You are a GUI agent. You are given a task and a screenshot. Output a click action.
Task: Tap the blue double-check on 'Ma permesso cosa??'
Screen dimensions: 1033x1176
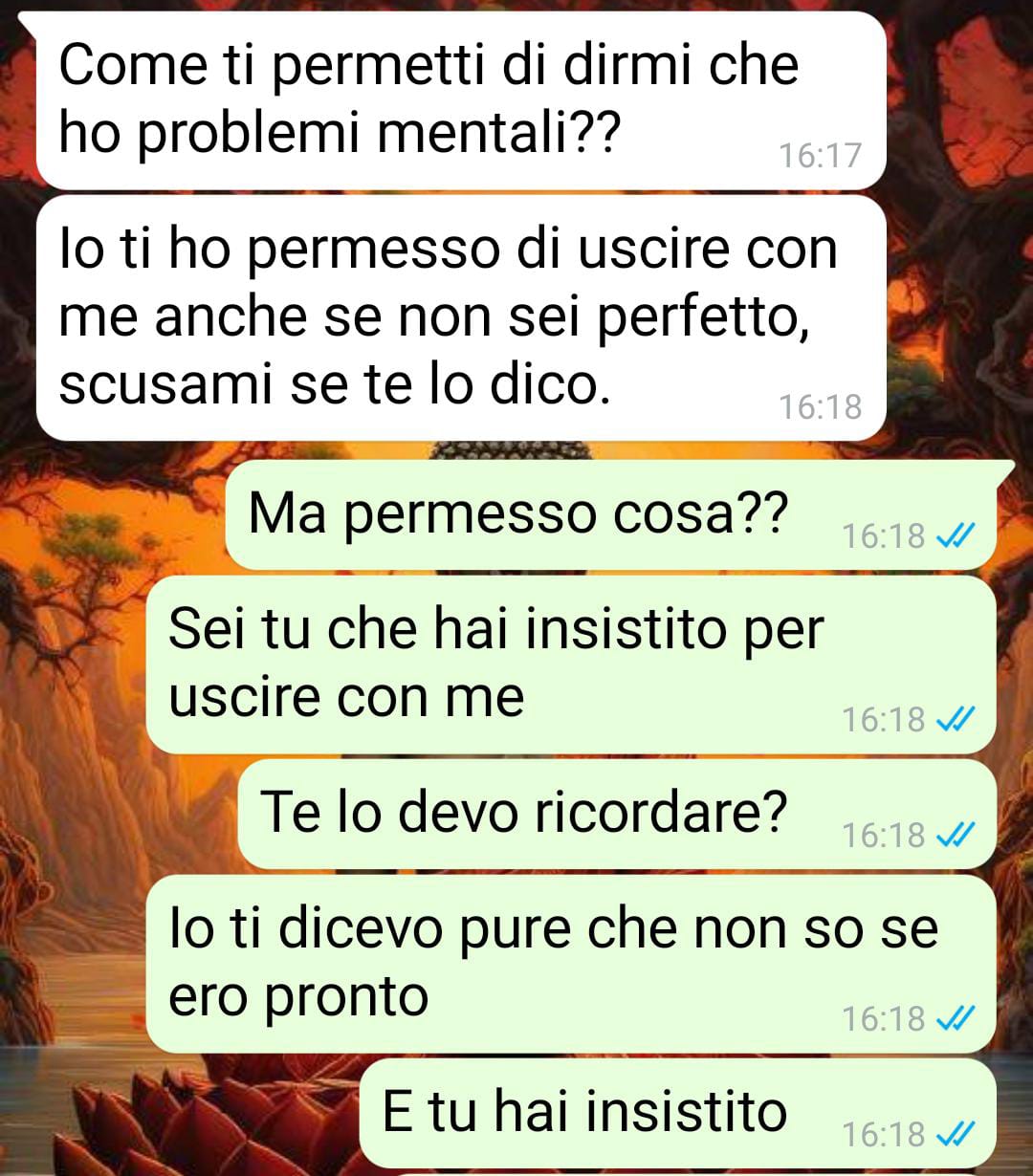[955, 536]
